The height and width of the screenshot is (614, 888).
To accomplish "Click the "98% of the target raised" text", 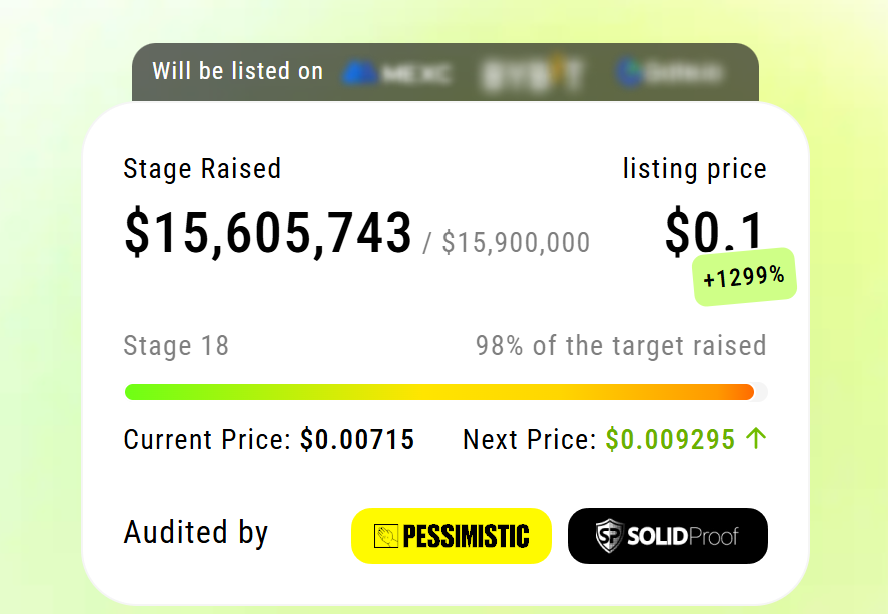I will coord(620,346).
